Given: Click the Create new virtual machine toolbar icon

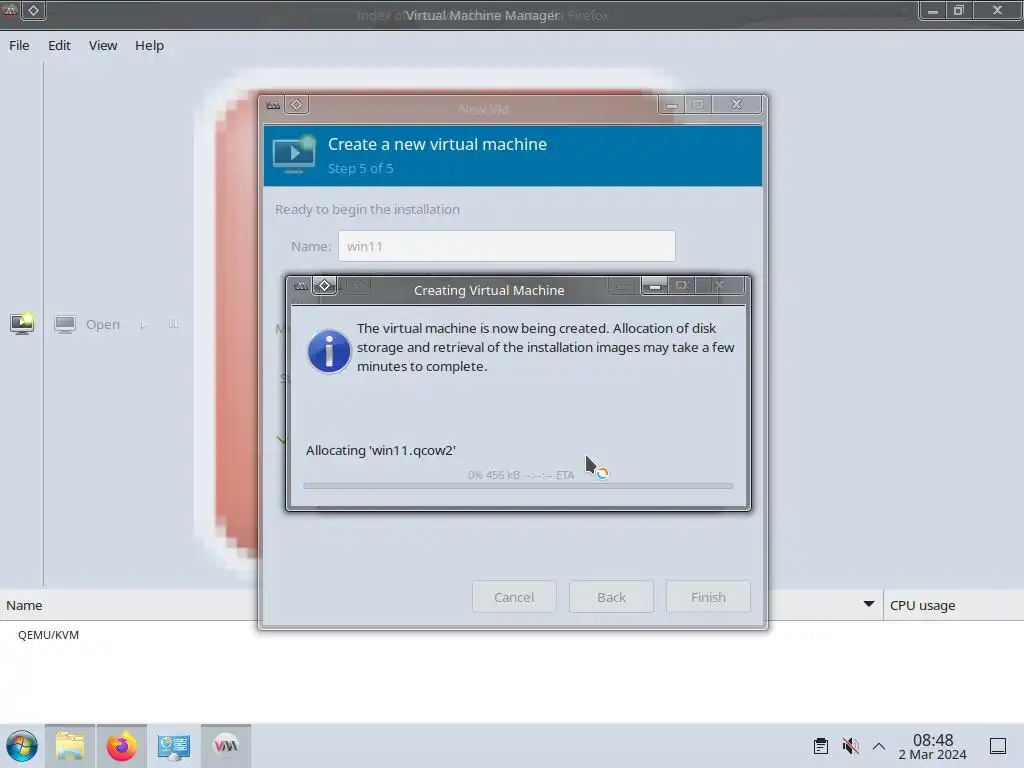Looking at the screenshot, I should [x=22, y=323].
